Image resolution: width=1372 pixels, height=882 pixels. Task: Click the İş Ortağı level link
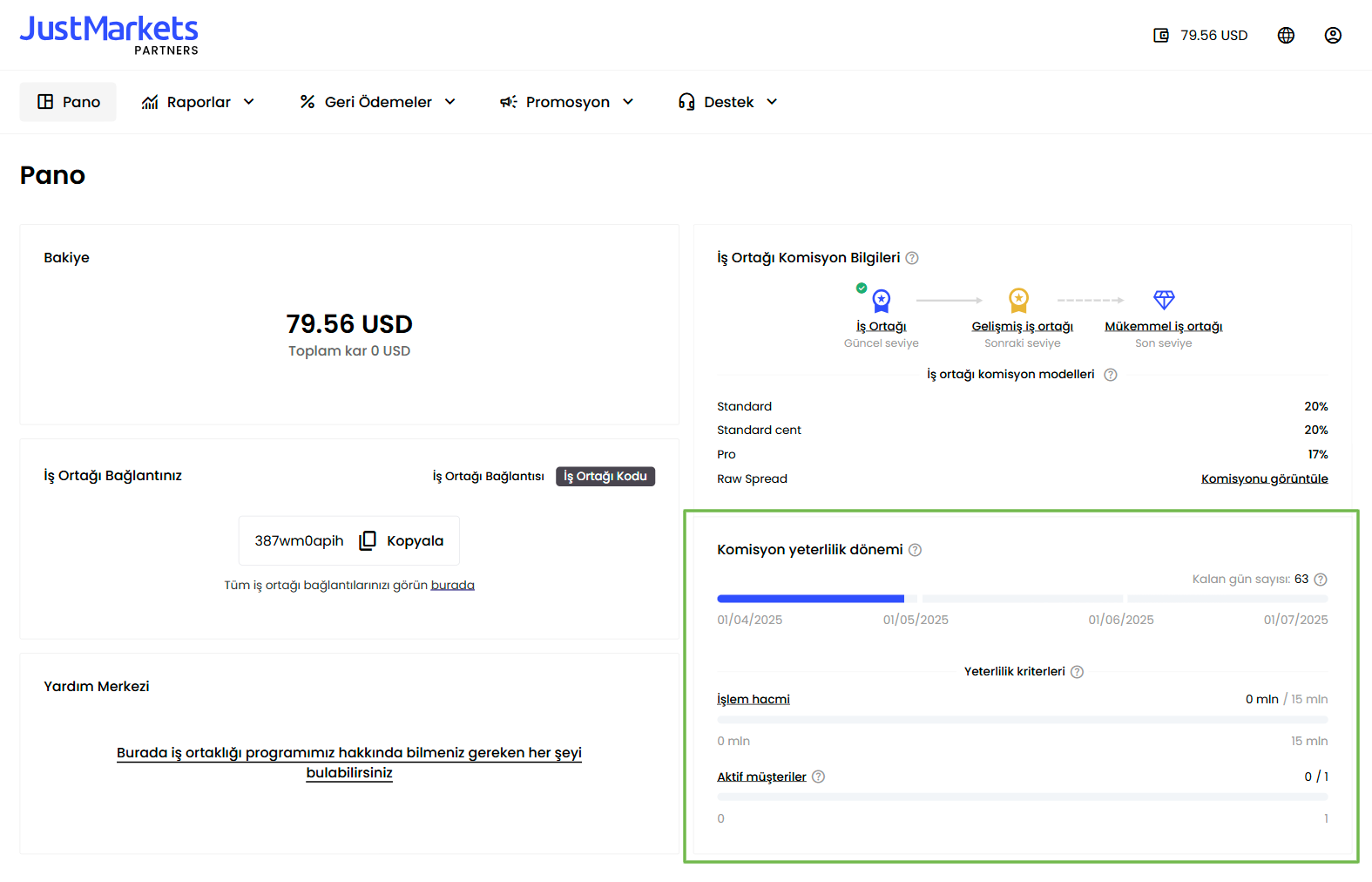pyautogui.click(x=882, y=326)
